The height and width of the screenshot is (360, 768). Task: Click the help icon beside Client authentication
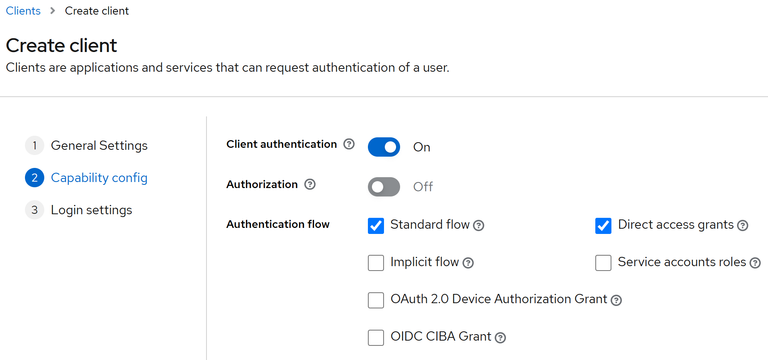[x=349, y=144]
